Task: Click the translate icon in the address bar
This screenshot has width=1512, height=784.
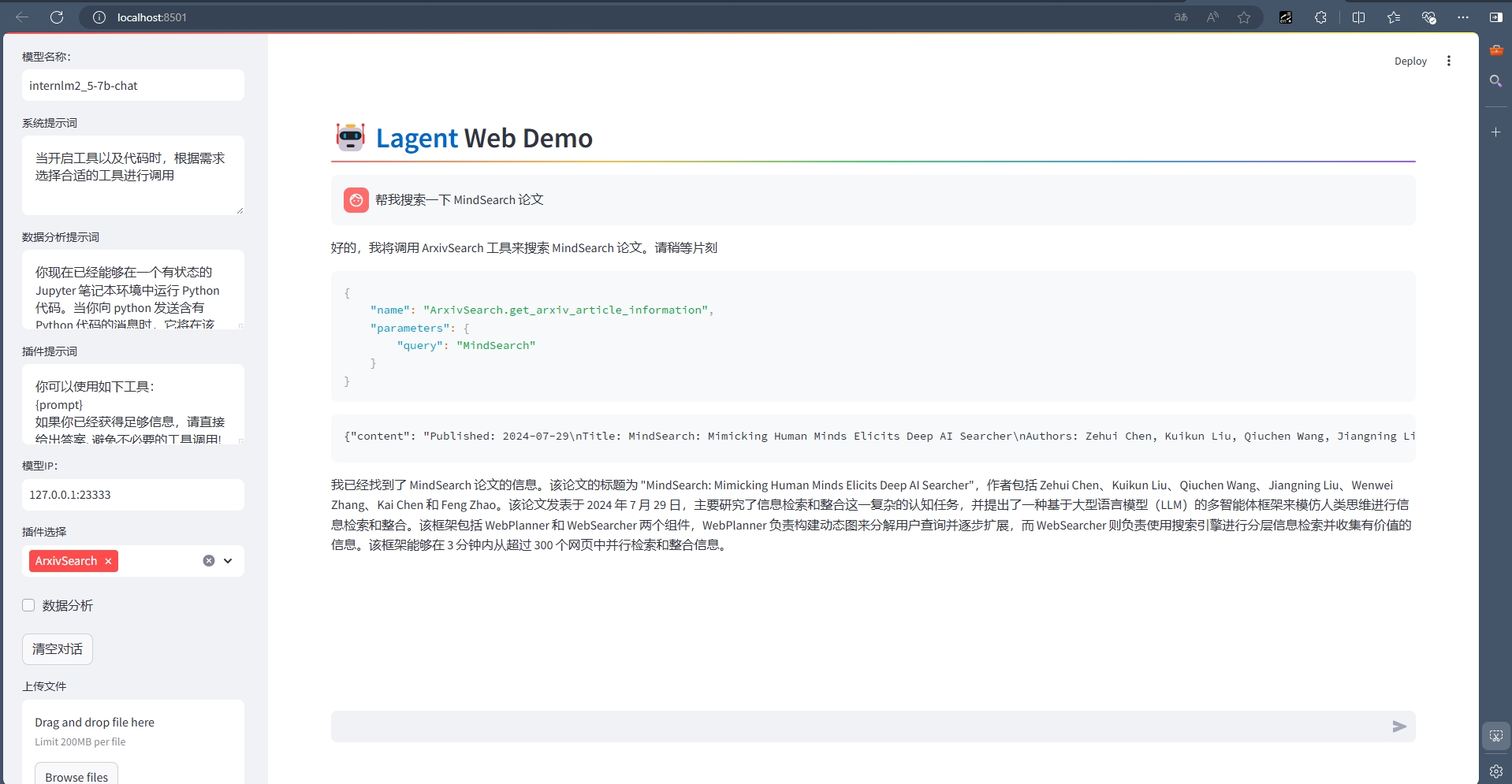Action: pos(1179,17)
